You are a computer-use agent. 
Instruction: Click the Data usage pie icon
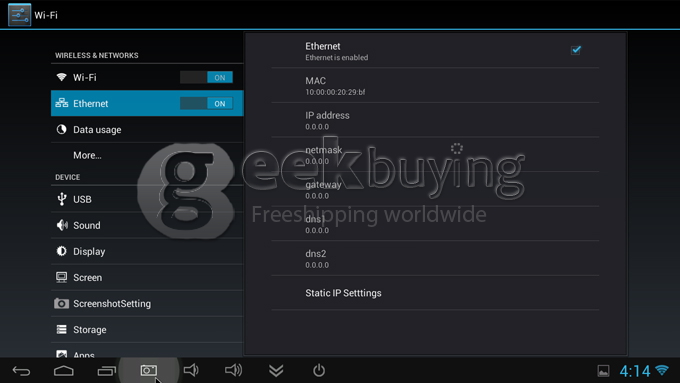pos(62,129)
